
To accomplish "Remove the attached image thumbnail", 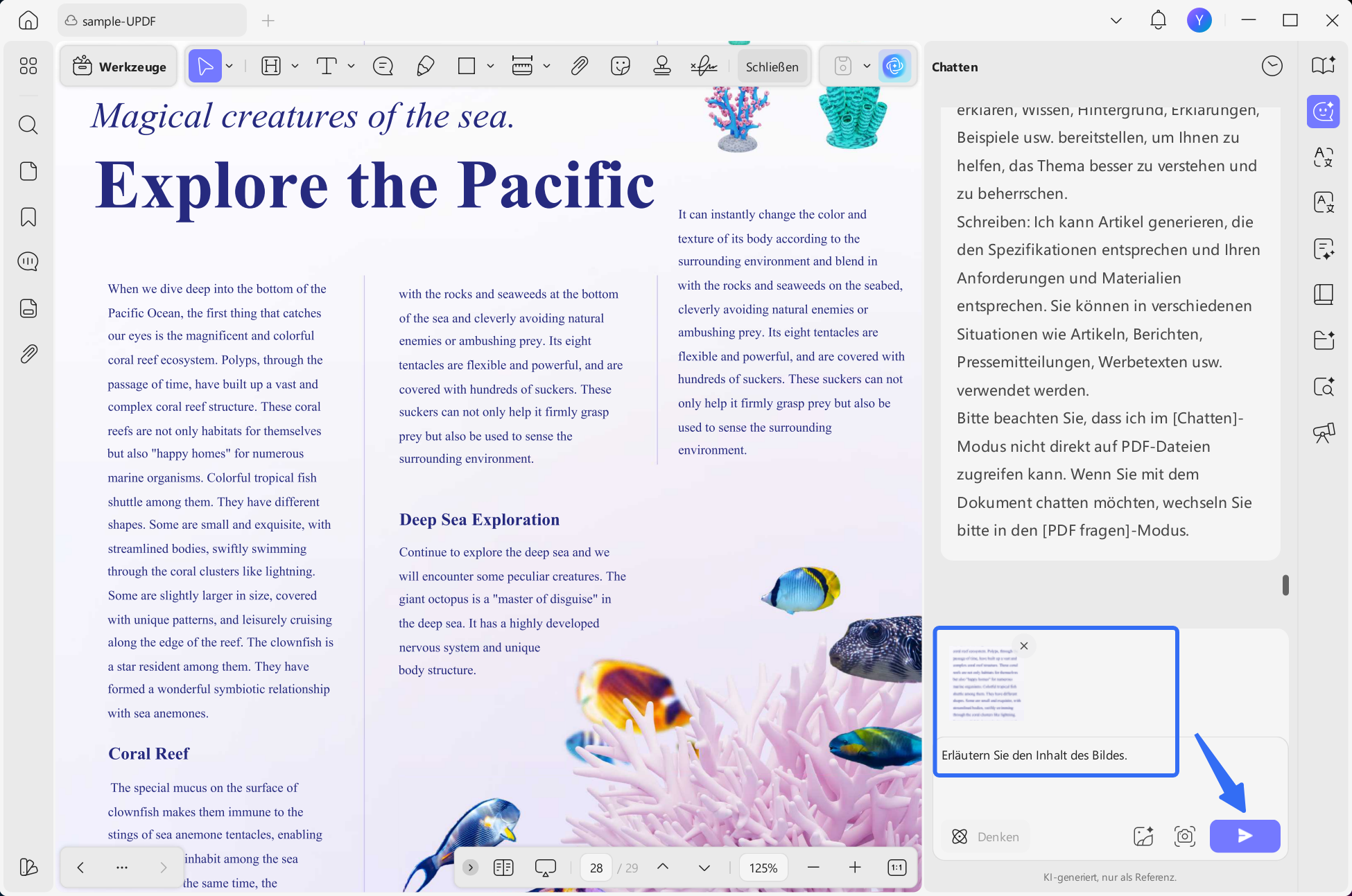I will point(1024,646).
